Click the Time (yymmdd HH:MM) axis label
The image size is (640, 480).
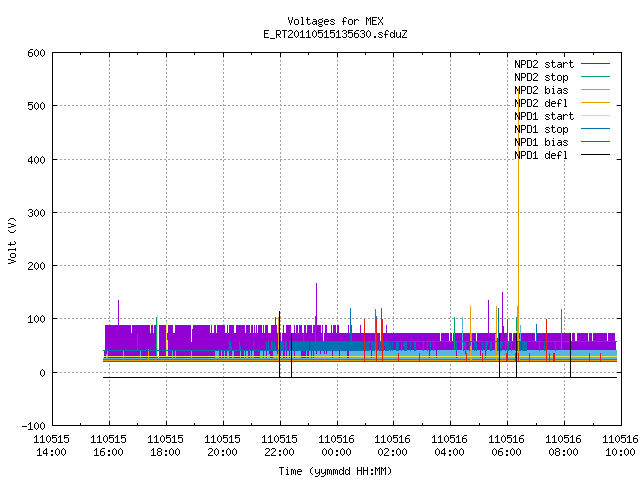click(335, 471)
